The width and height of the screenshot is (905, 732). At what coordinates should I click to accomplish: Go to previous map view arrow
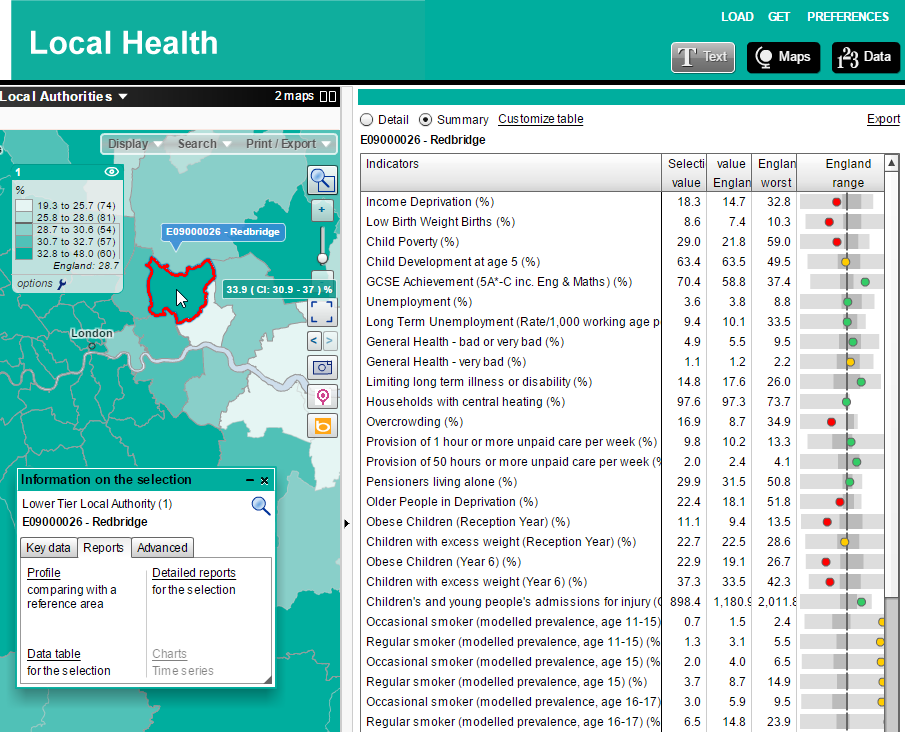pyautogui.click(x=313, y=340)
